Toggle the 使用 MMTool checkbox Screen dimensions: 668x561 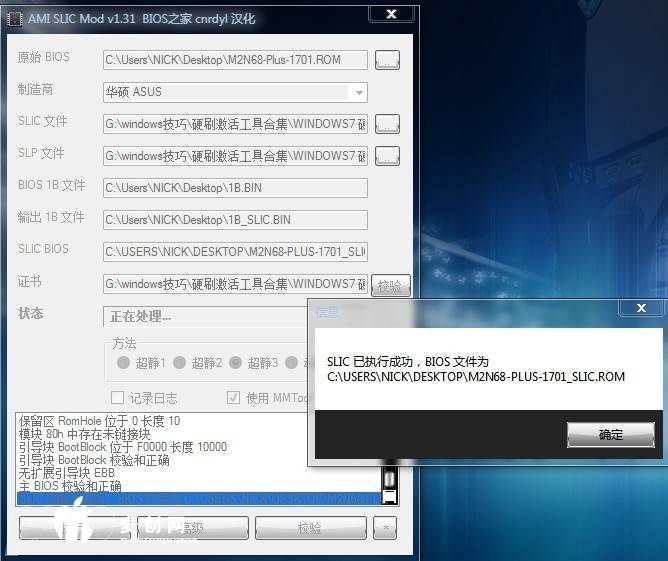(x=234, y=397)
